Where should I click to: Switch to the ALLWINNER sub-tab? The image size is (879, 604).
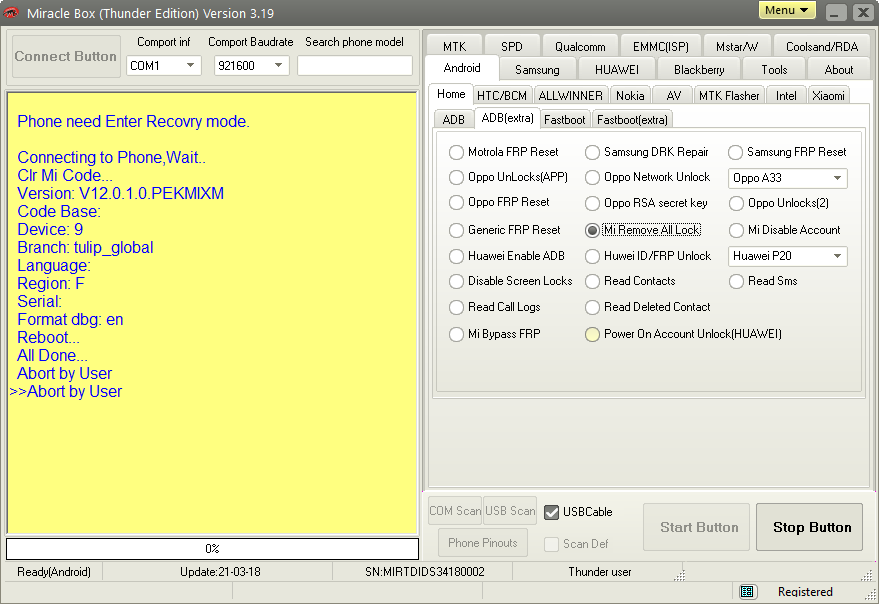[x=570, y=95]
